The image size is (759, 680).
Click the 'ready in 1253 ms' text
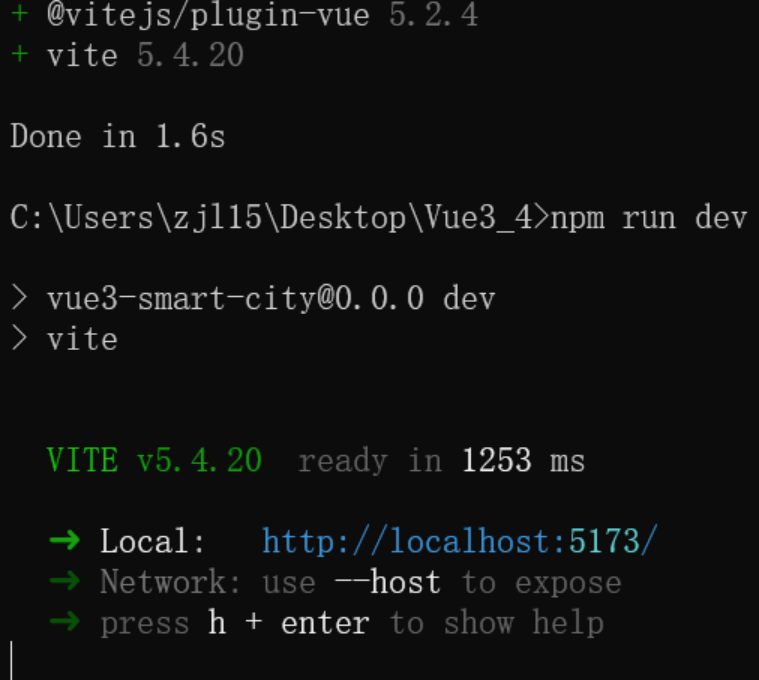tap(441, 460)
